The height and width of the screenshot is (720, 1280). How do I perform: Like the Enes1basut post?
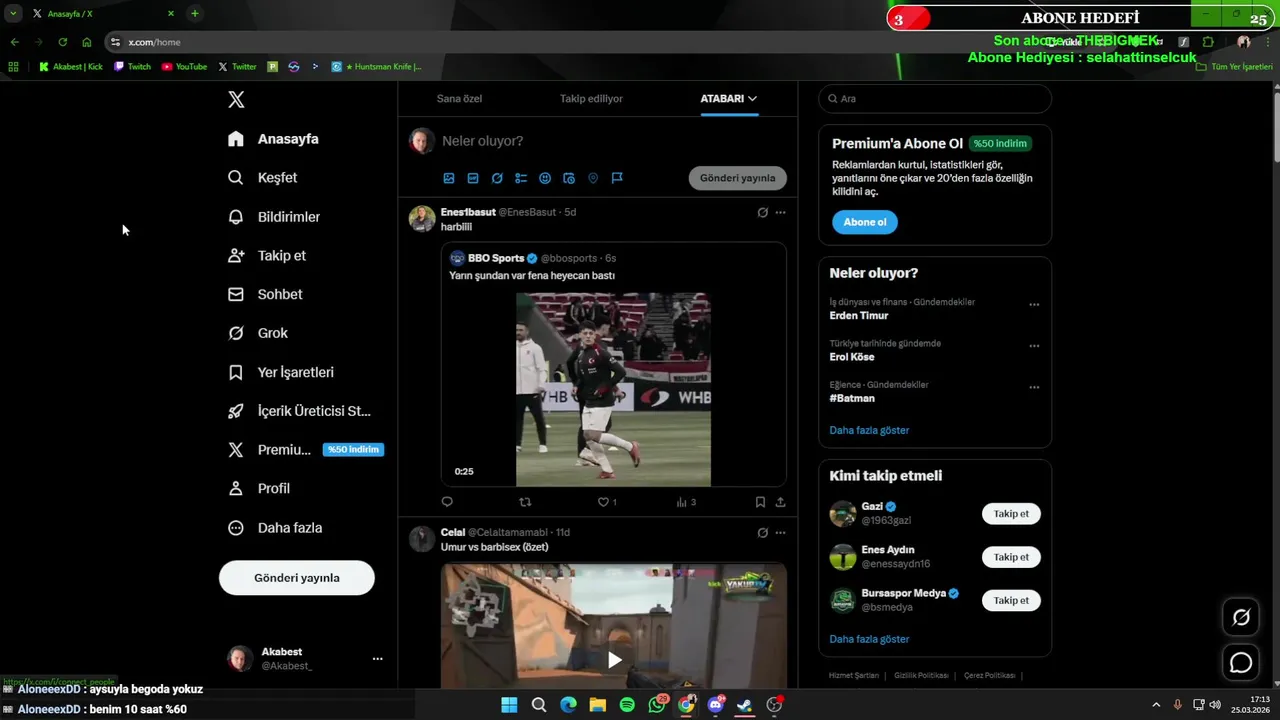(x=603, y=502)
